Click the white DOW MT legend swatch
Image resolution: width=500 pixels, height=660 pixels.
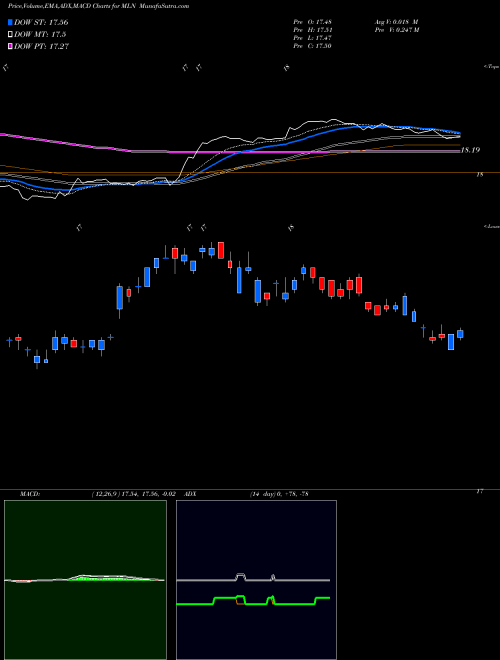point(11,35)
